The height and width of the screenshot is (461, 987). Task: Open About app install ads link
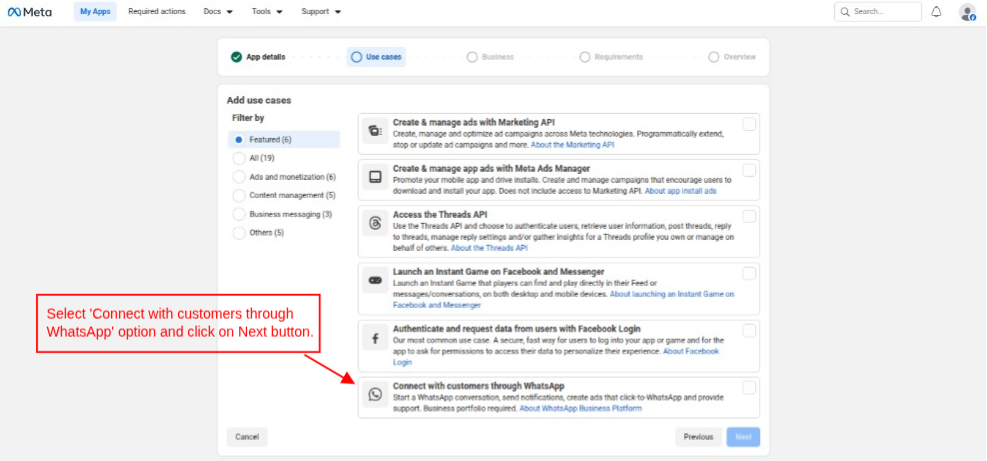click(x=680, y=191)
